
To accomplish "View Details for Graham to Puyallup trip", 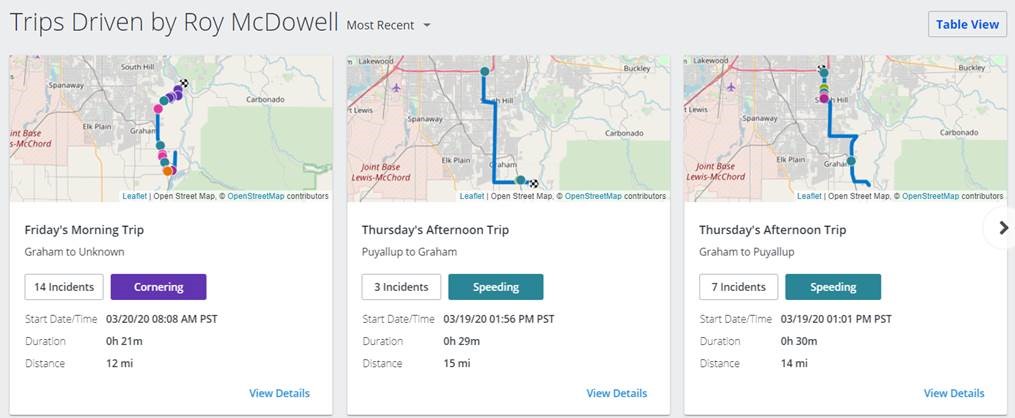I will coord(954,393).
